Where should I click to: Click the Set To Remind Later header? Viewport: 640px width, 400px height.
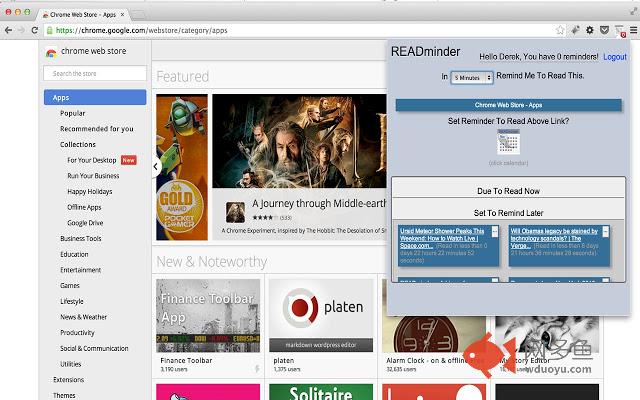coord(508,213)
